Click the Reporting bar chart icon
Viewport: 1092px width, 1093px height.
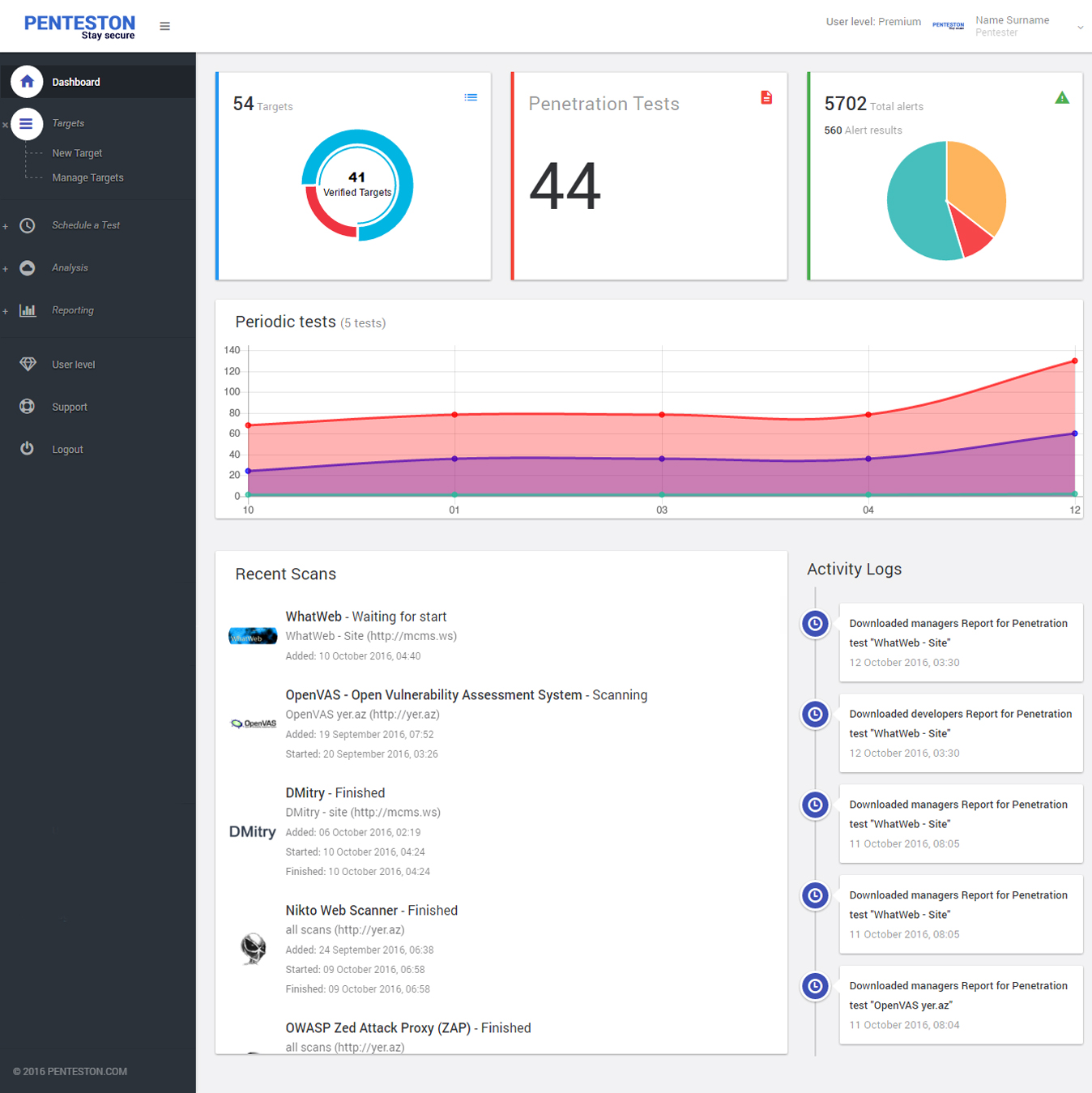(x=28, y=310)
